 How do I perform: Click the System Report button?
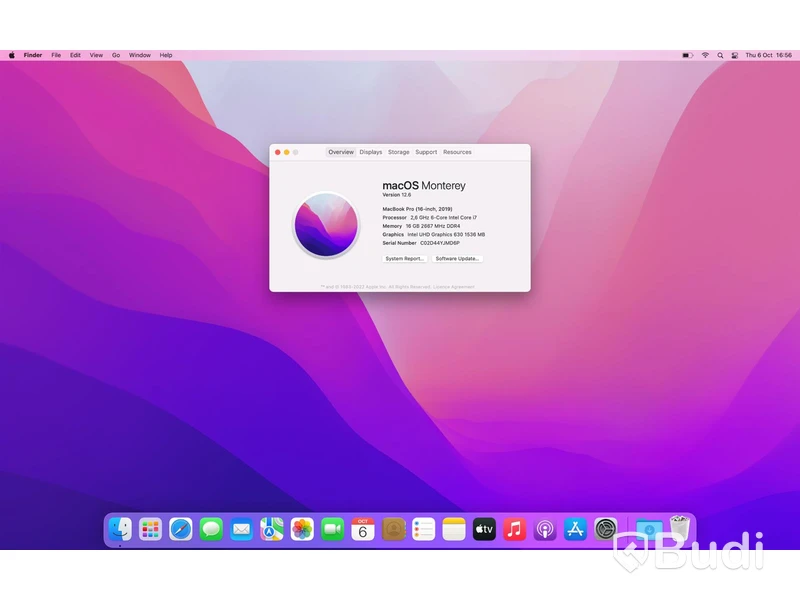click(405, 259)
